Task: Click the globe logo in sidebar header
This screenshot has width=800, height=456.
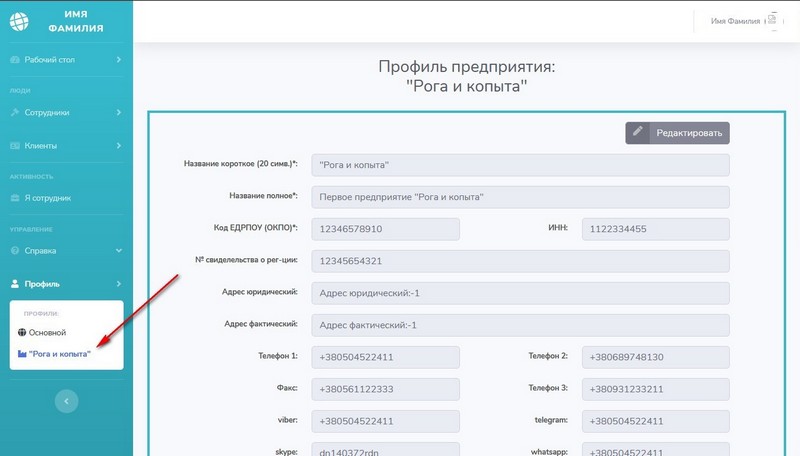Action: 19,19
